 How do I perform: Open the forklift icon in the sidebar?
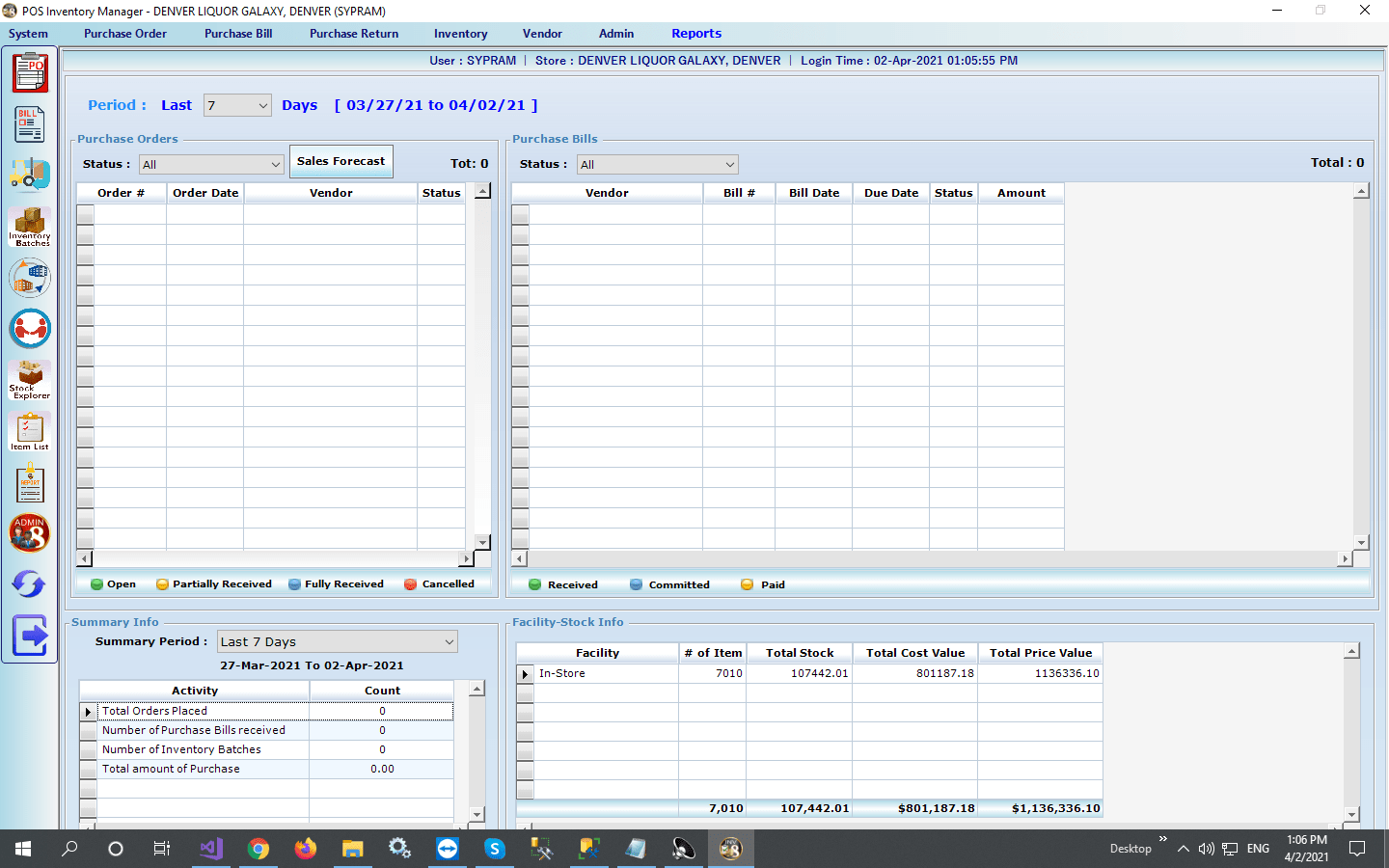(30, 175)
